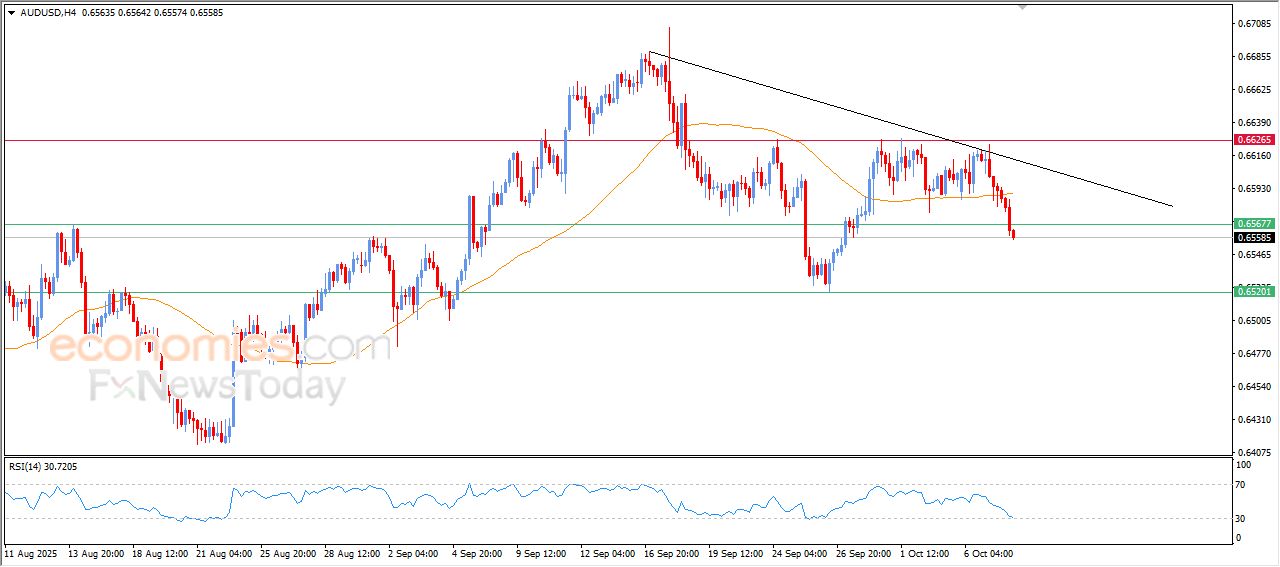
Task: Select the green 0.65201 price label
Action: pos(1253,292)
